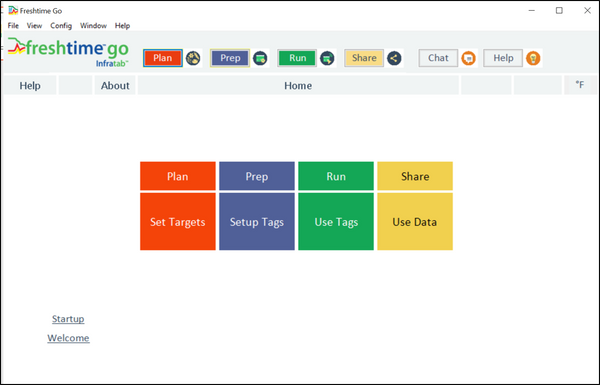Follow the Welcome link
The height and width of the screenshot is (385, 600).
68,338
